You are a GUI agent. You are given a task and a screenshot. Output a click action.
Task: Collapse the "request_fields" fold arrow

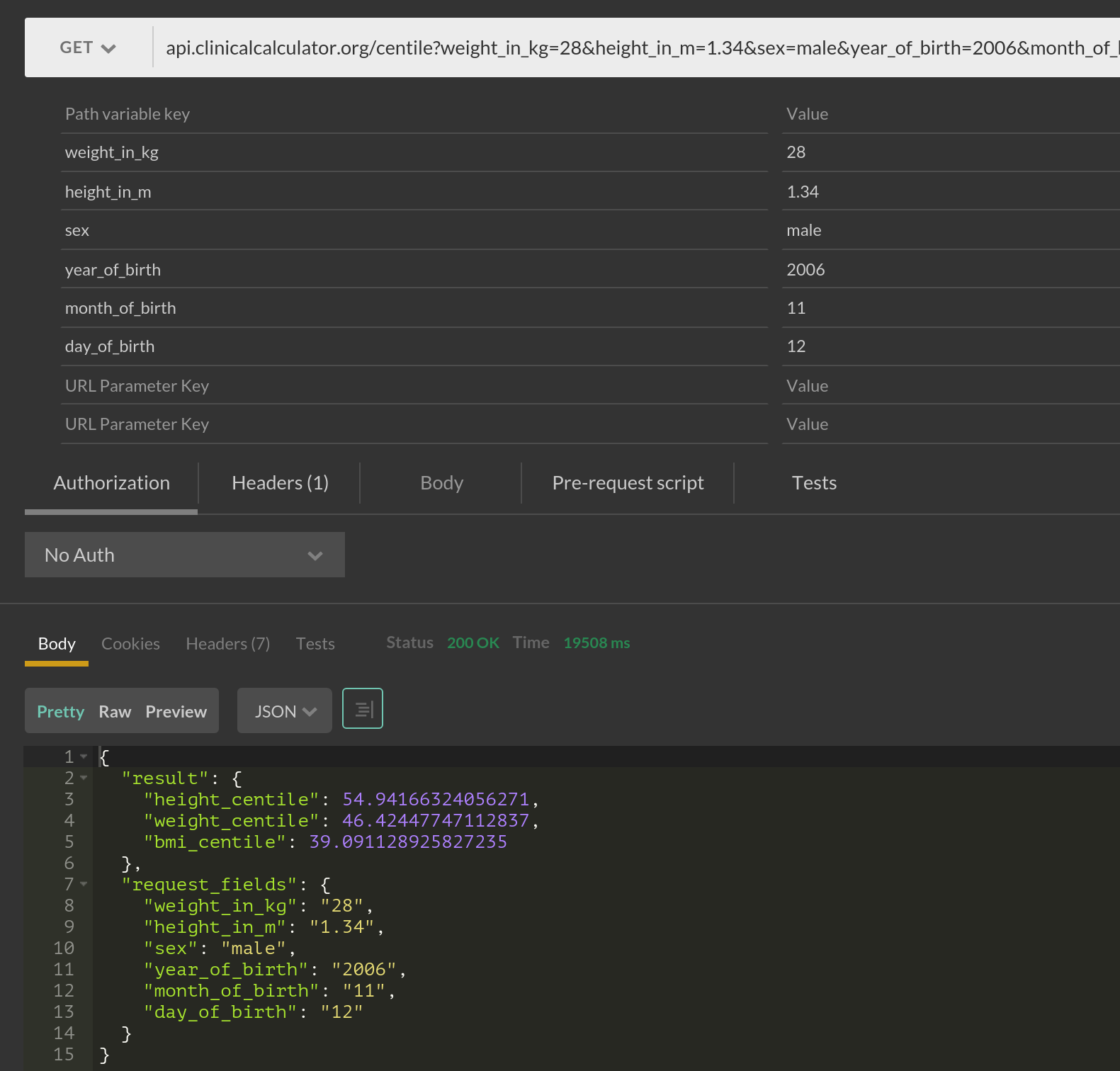(84, 884)
